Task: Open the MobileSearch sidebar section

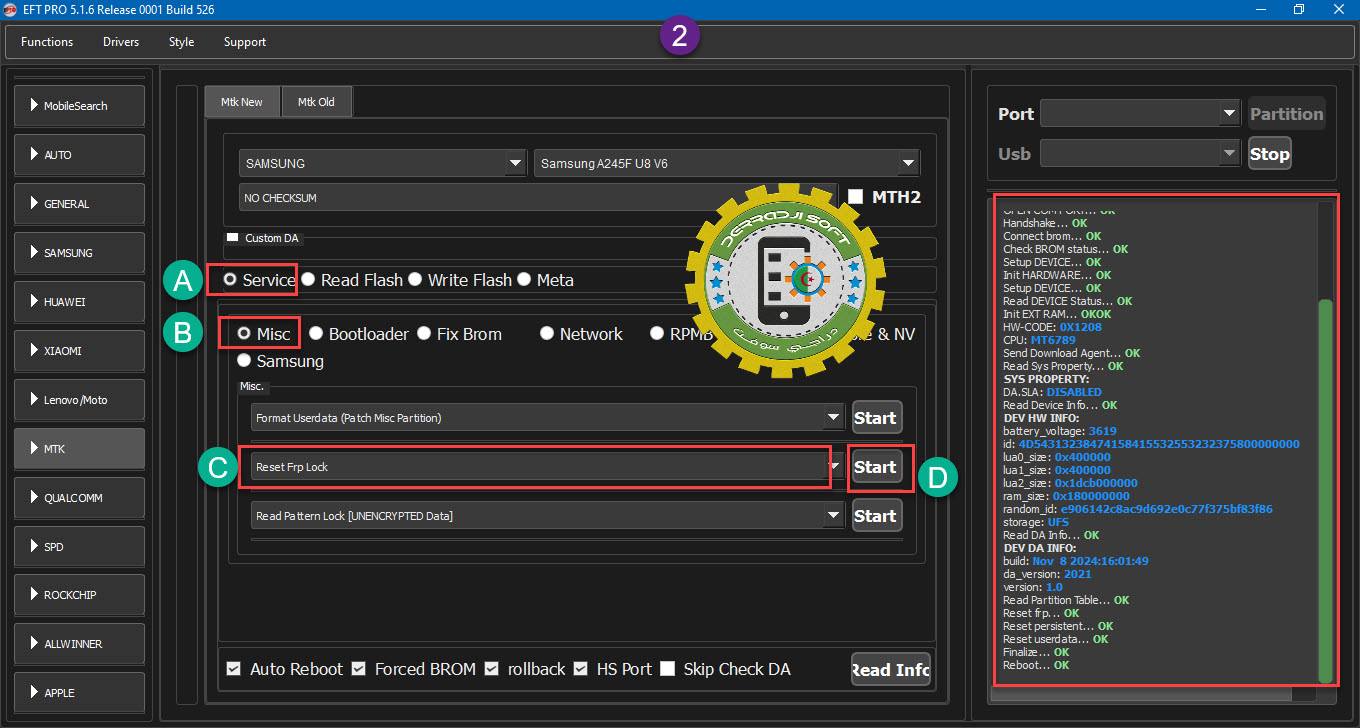Action: pyautogui.click(x=79, y=106)
